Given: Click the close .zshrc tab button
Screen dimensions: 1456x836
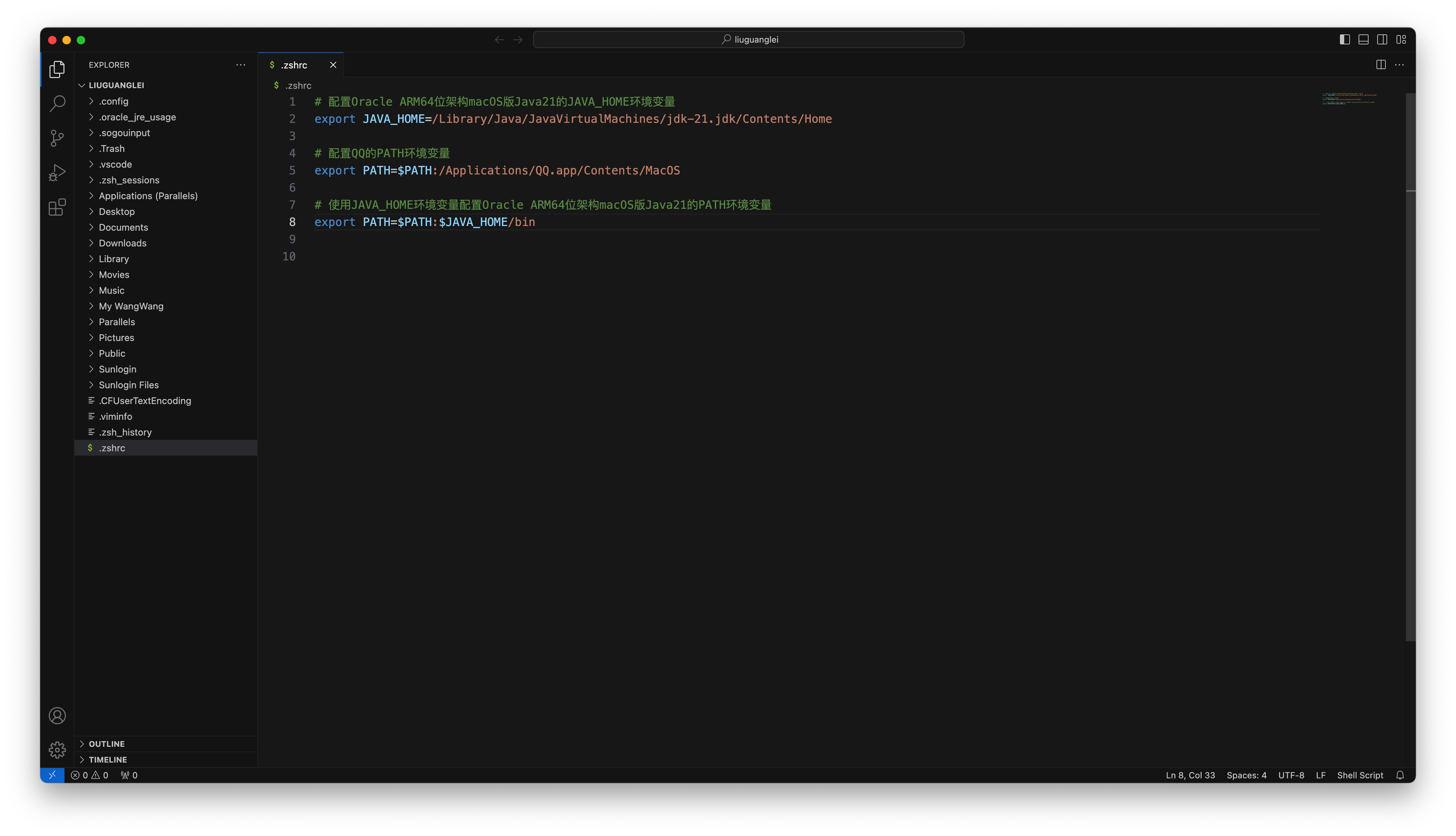Looking at the screenshot, I should [334, 65].
